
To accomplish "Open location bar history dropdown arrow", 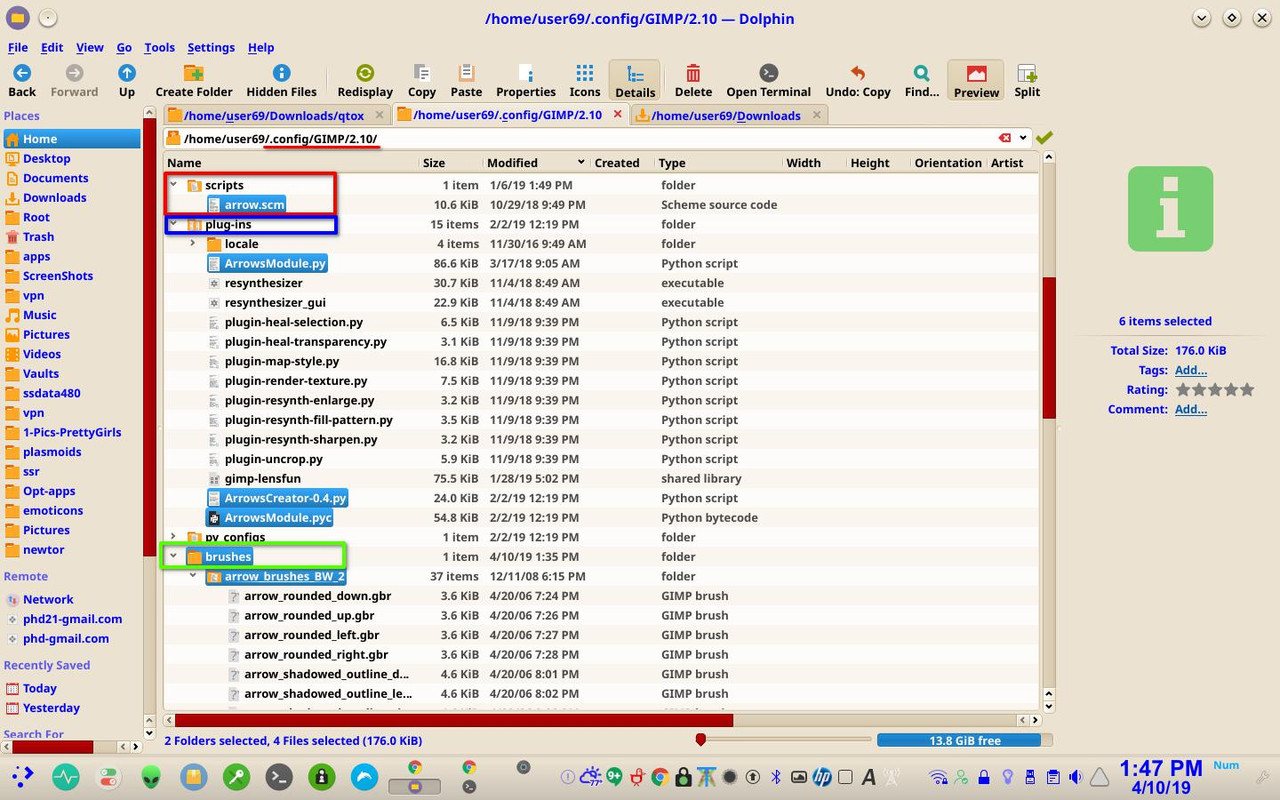I will click(x=1023, y=138).
